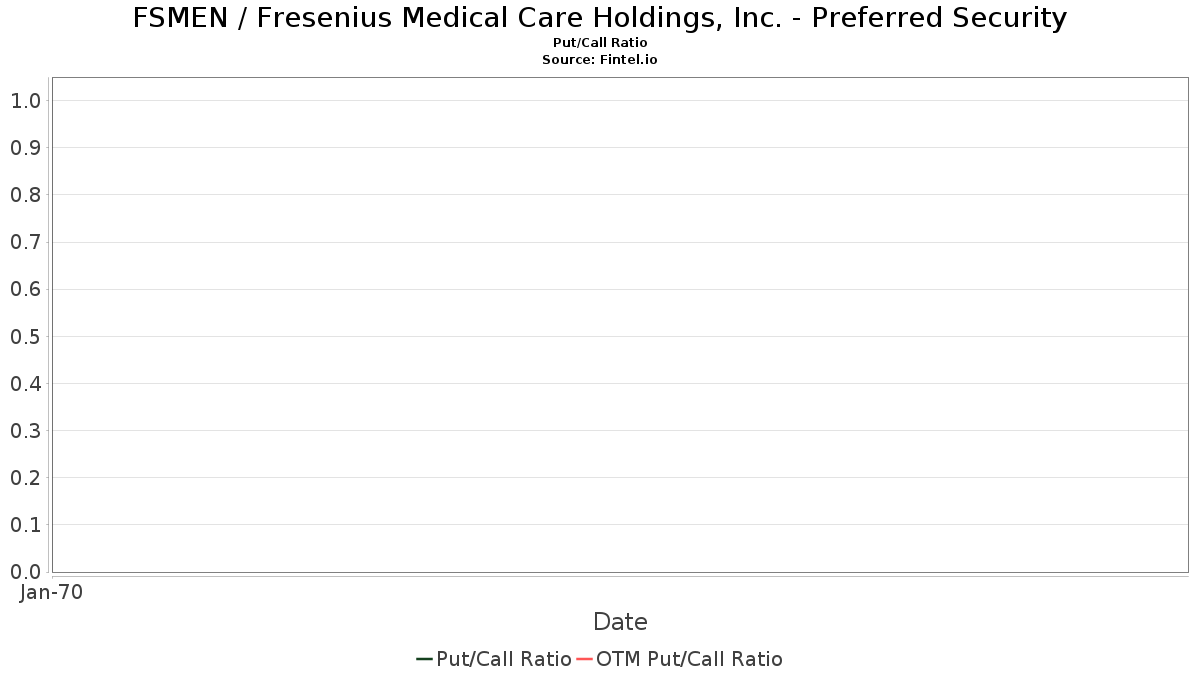Click the Jan-70 x-axis tick label
The height and width of the screenshot is (675, 1200).
pos(51,592)
